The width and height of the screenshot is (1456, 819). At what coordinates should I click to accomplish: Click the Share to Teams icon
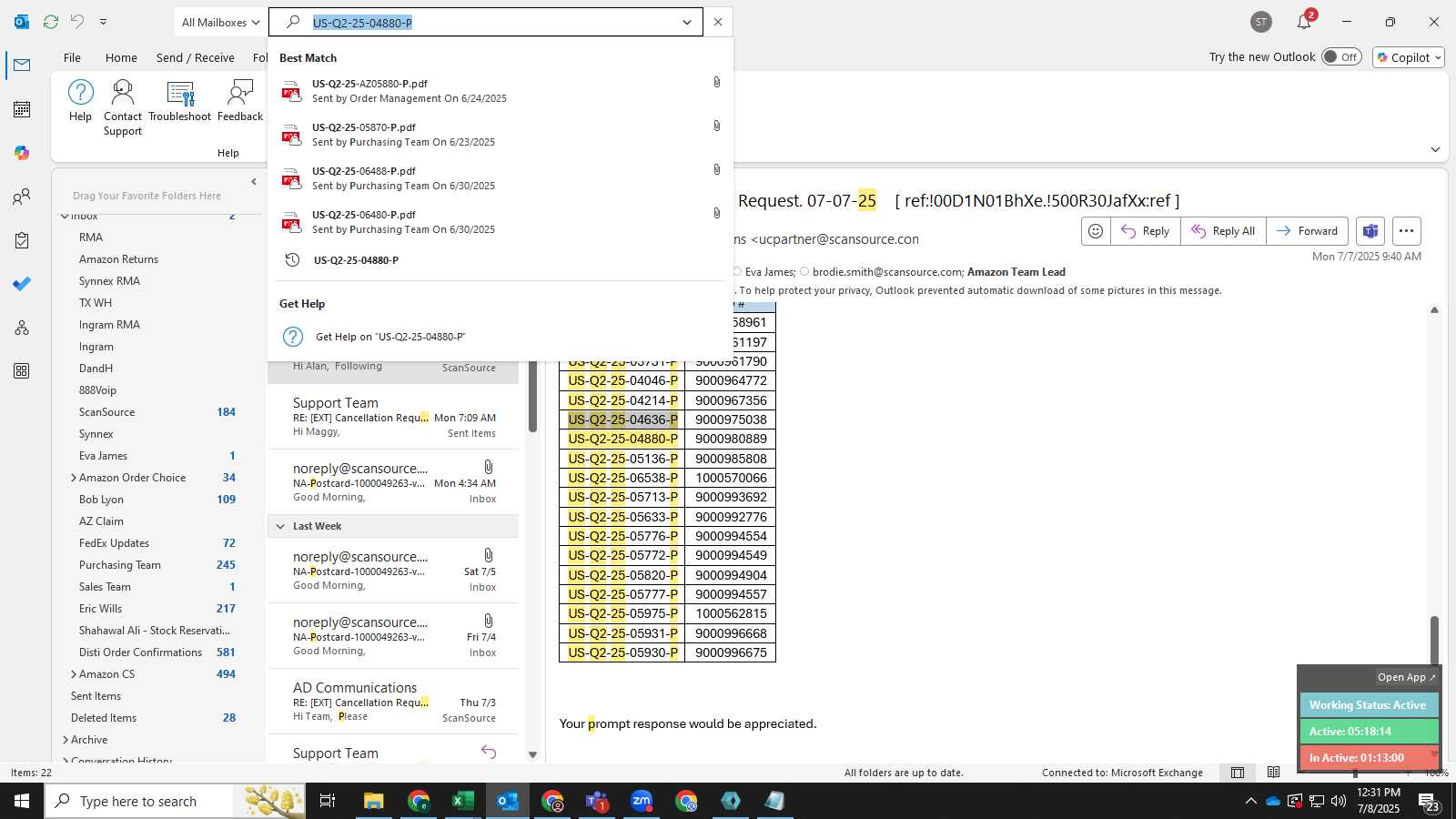click(1370, 231)
